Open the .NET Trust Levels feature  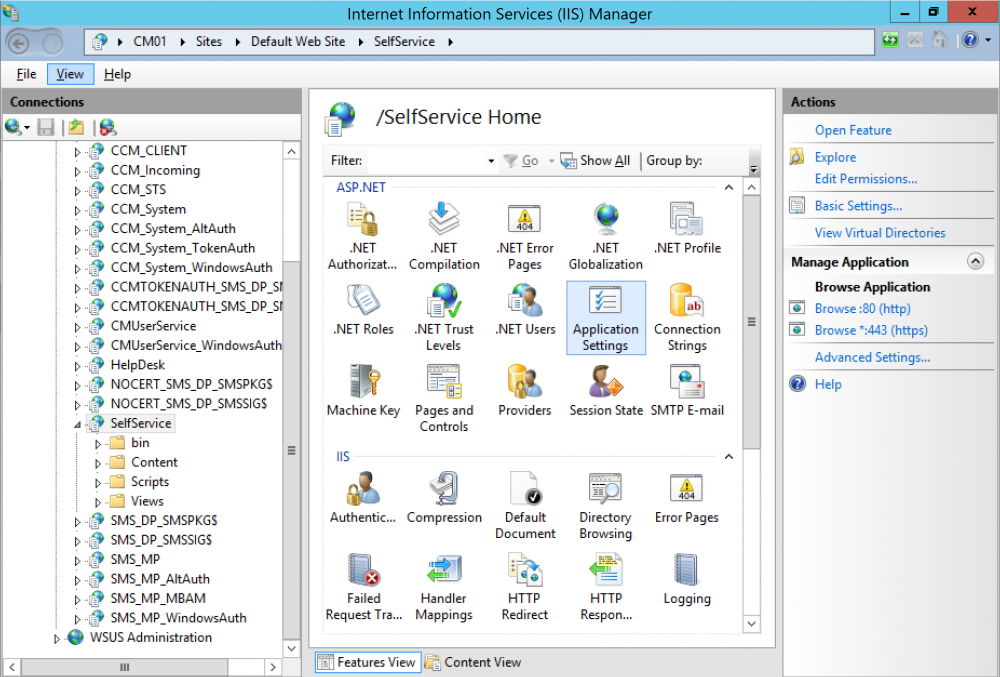444,317
